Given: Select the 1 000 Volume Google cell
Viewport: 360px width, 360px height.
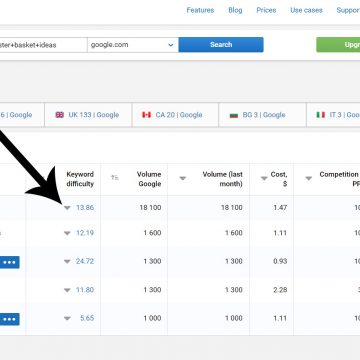Looking at the screenshot, I should pyautogui.click(x=152, y=318).
